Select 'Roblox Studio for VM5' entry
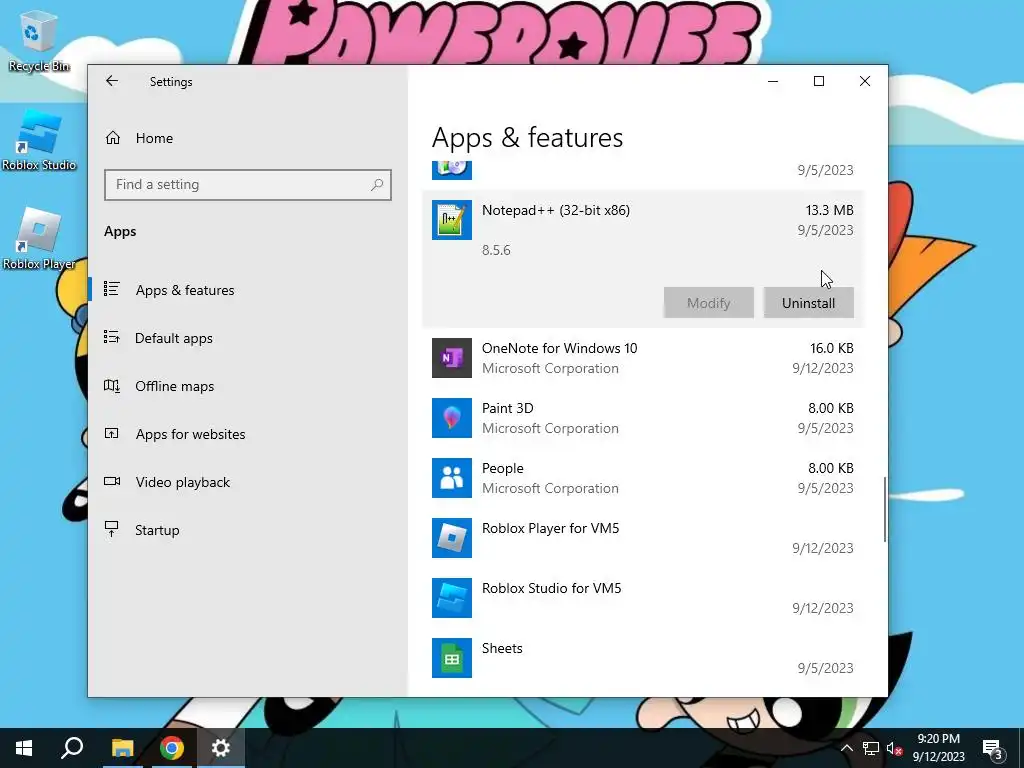 click(643, 598)
